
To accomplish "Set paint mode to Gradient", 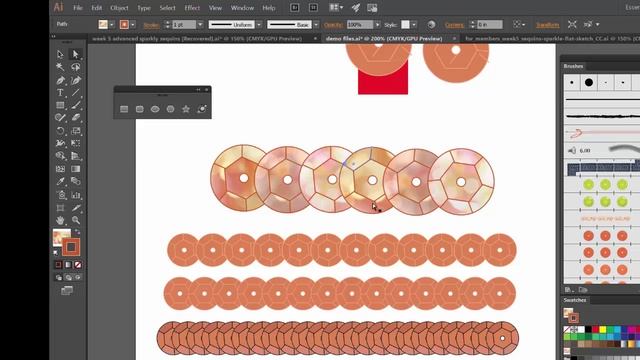I will [x=68, y=264].
